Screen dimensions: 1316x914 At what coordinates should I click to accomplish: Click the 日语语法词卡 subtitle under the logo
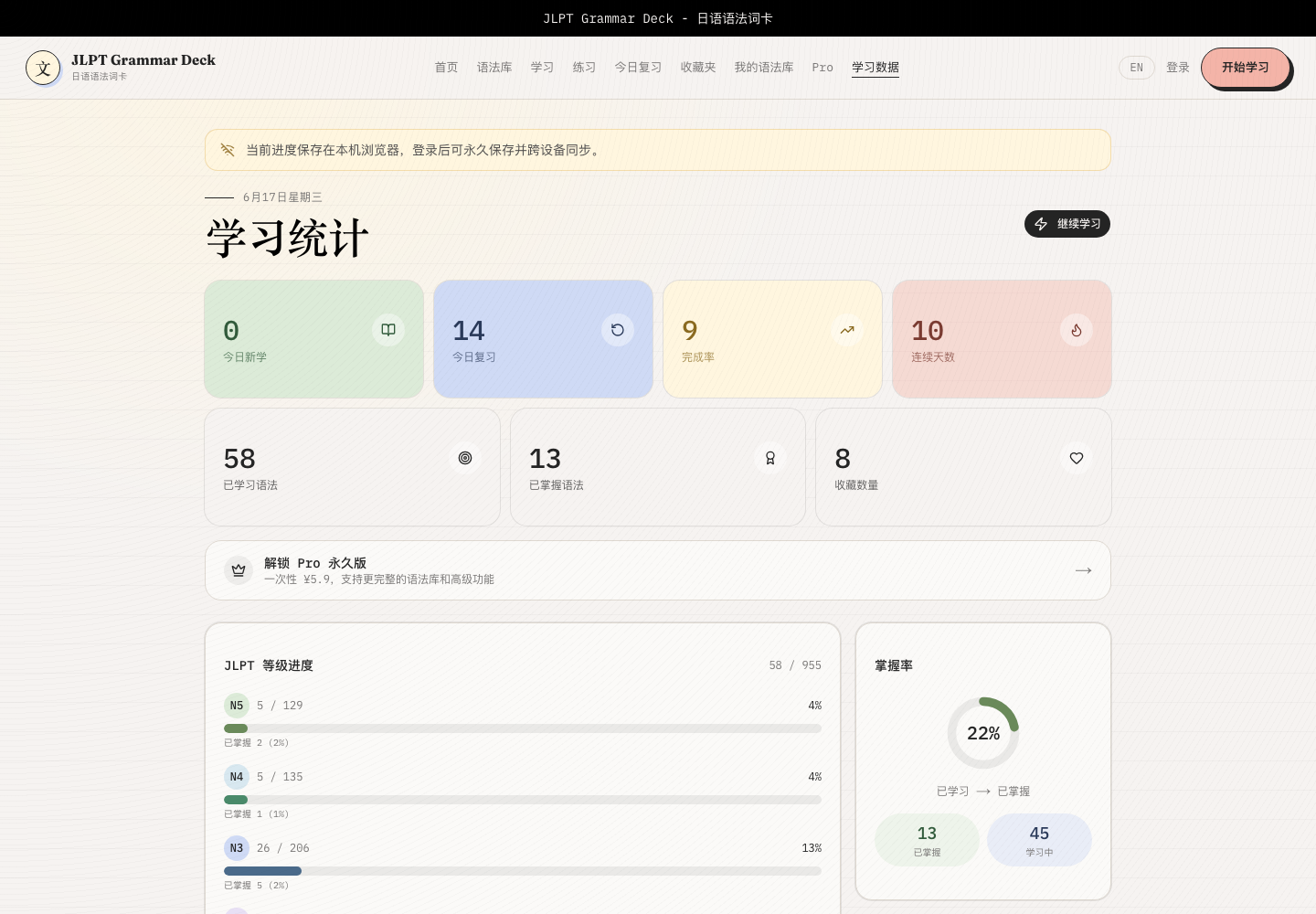(x=100, y=77)
